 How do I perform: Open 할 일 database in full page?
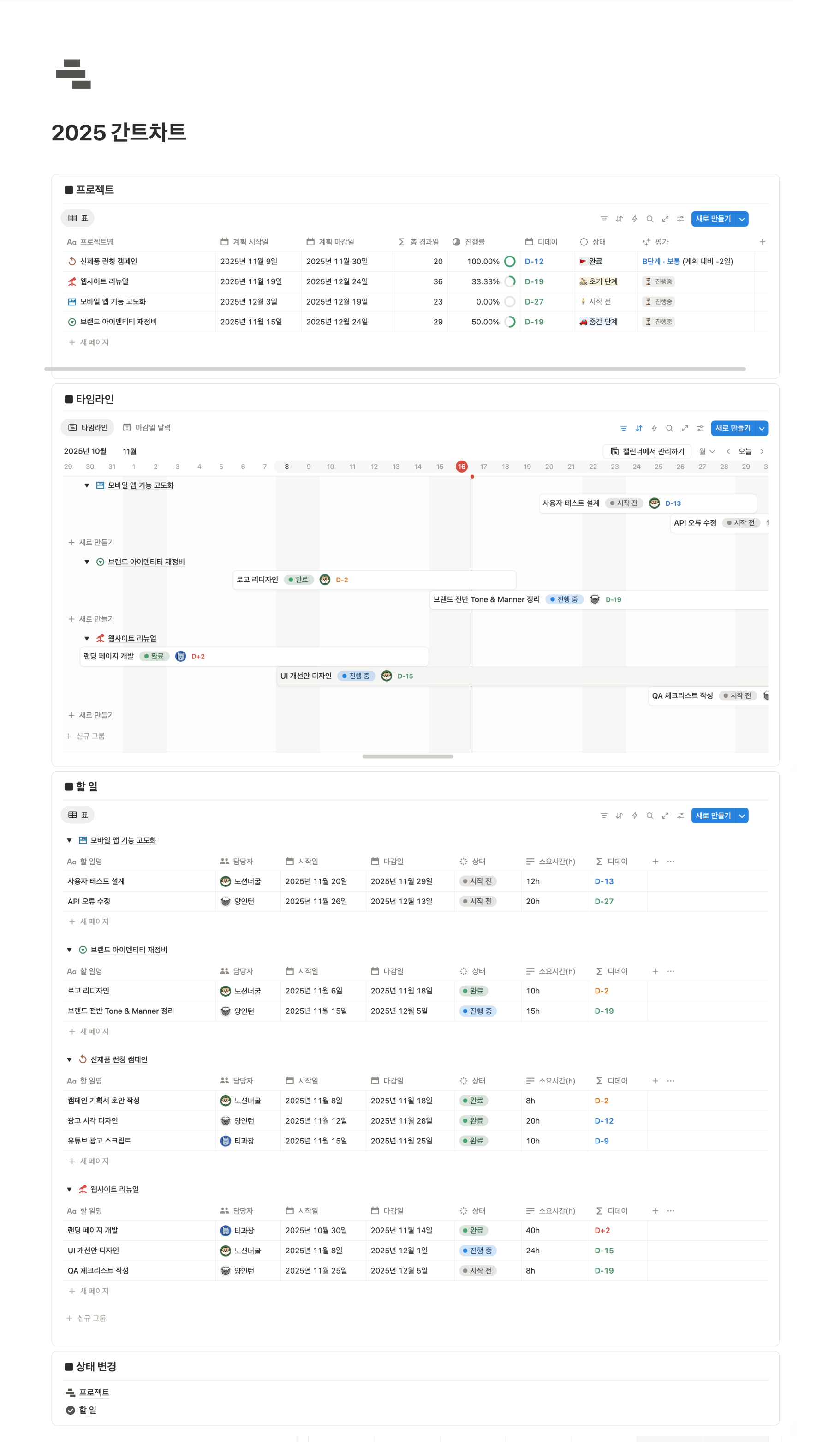(x=666, y=816)
